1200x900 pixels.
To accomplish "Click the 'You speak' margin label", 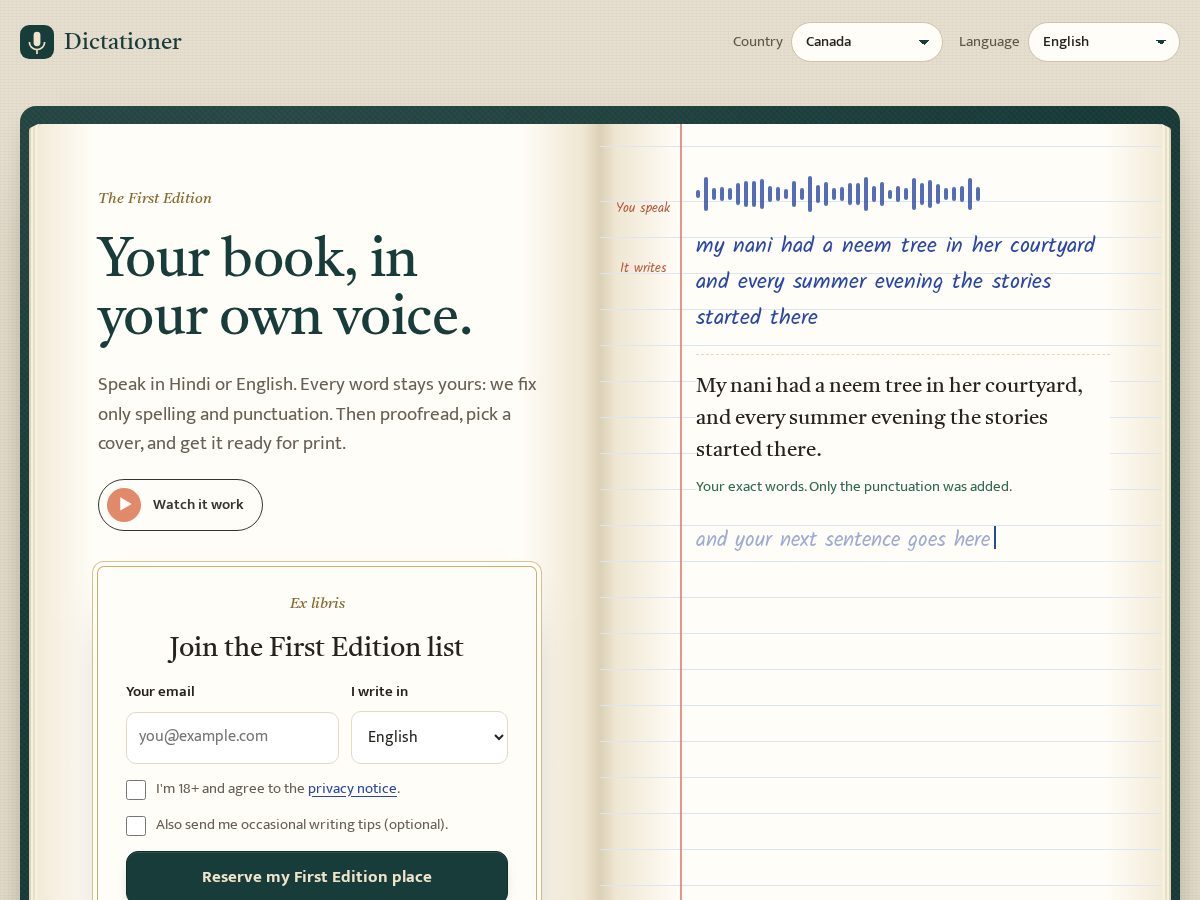I will click(x=643, y=208).
